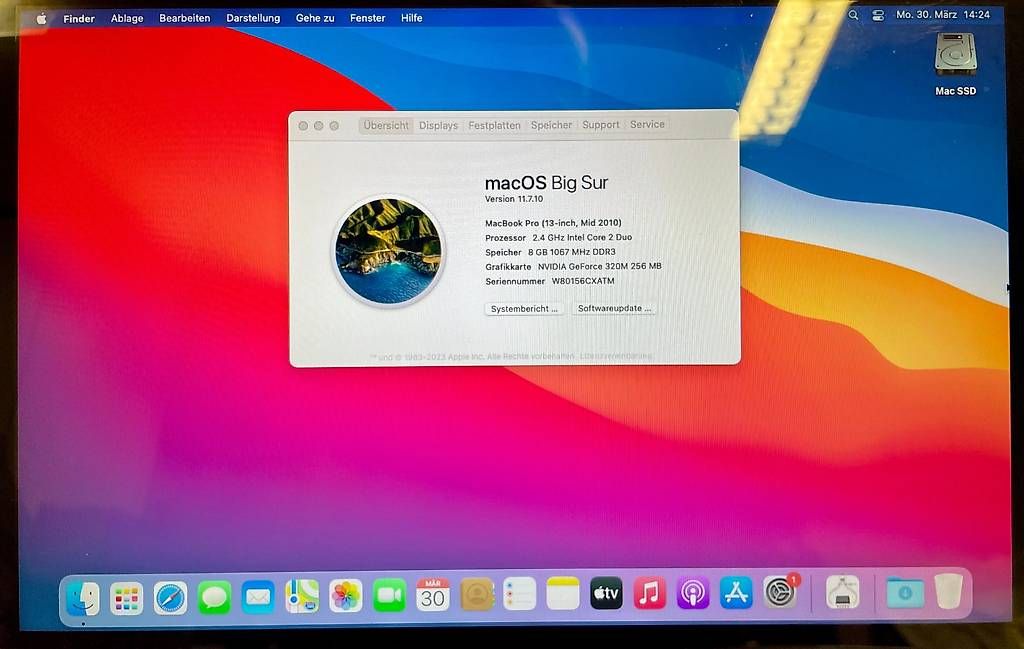This screenshot has height=649, width=1024.
Task: Open the Contacts app in Dock
Action: 477,594
